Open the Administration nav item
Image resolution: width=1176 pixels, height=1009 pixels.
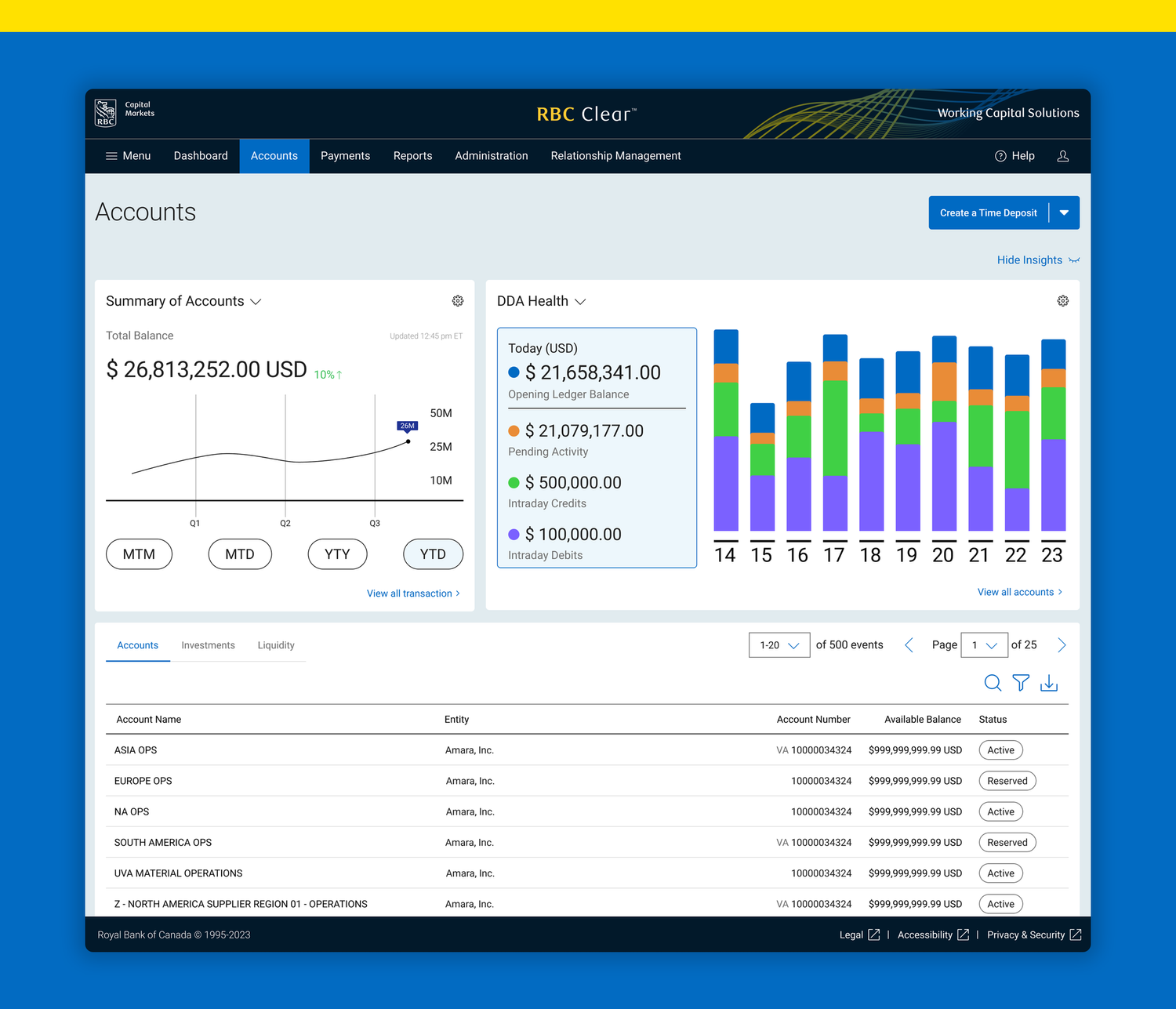tap(492, 156)
